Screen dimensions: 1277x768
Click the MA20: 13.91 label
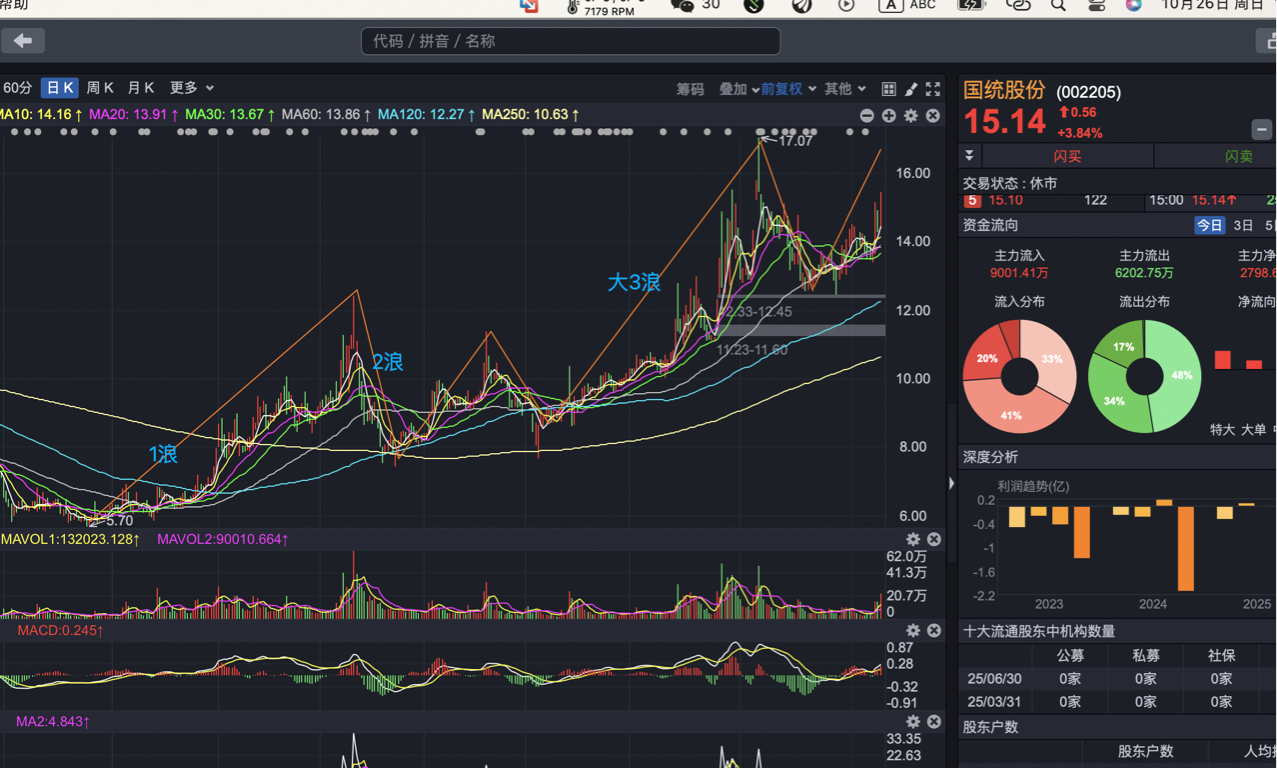(x=134, y=115)
